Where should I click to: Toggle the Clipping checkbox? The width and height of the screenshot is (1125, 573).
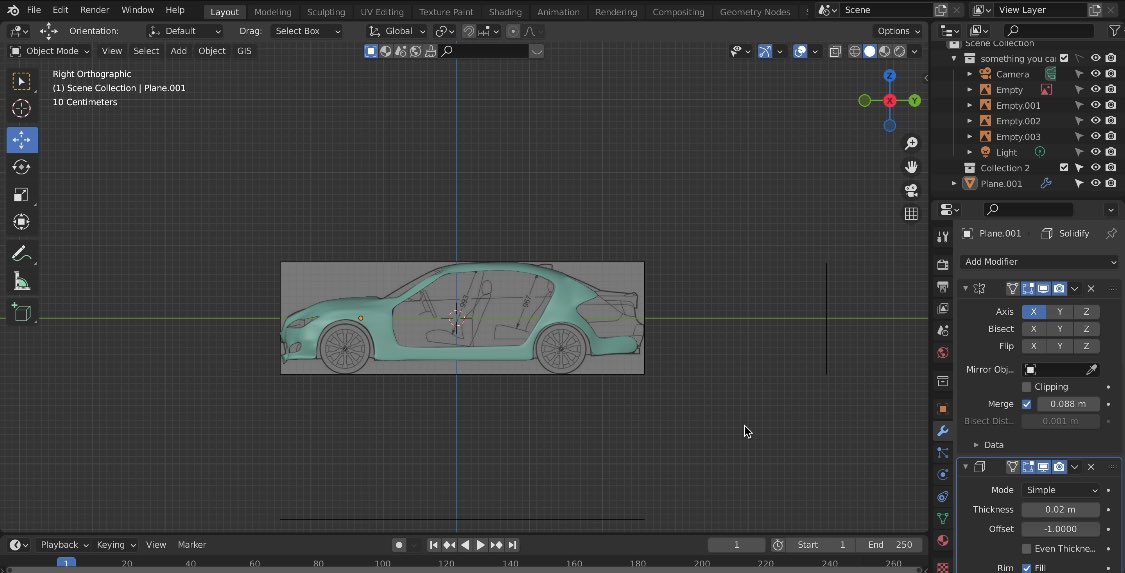pyautogui.click(x=1027, y=387)
